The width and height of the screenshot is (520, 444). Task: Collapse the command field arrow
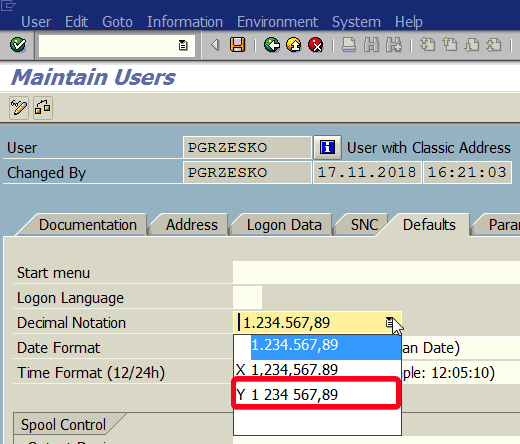(215, 45)
